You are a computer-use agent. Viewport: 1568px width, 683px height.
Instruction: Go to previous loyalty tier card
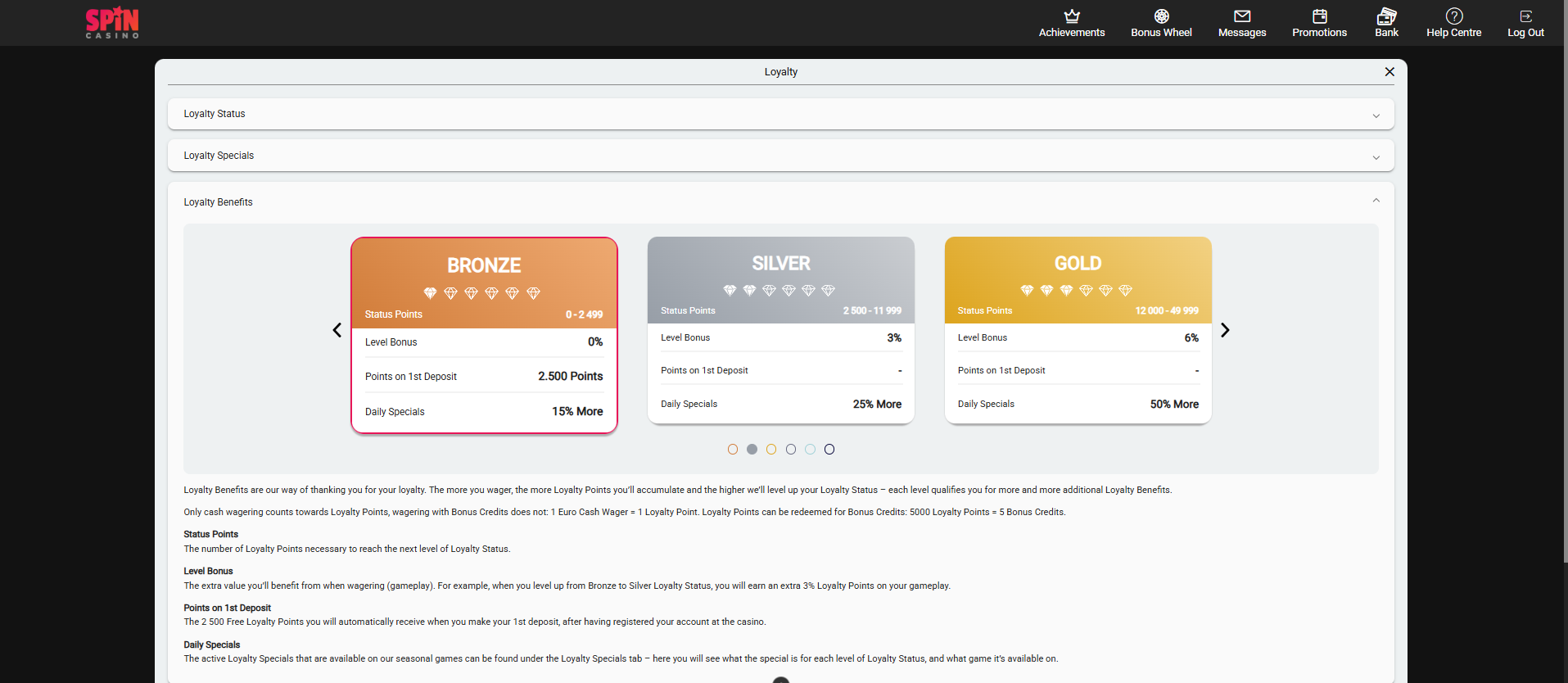pyautogui.click(x=337, y=330)
